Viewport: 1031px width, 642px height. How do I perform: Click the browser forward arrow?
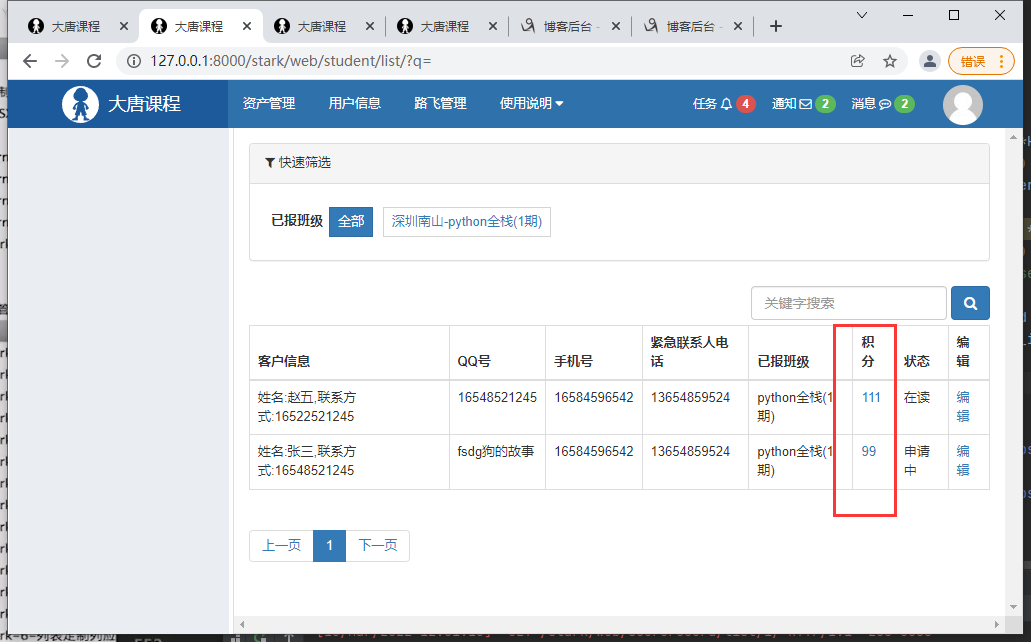coord(62,61)
